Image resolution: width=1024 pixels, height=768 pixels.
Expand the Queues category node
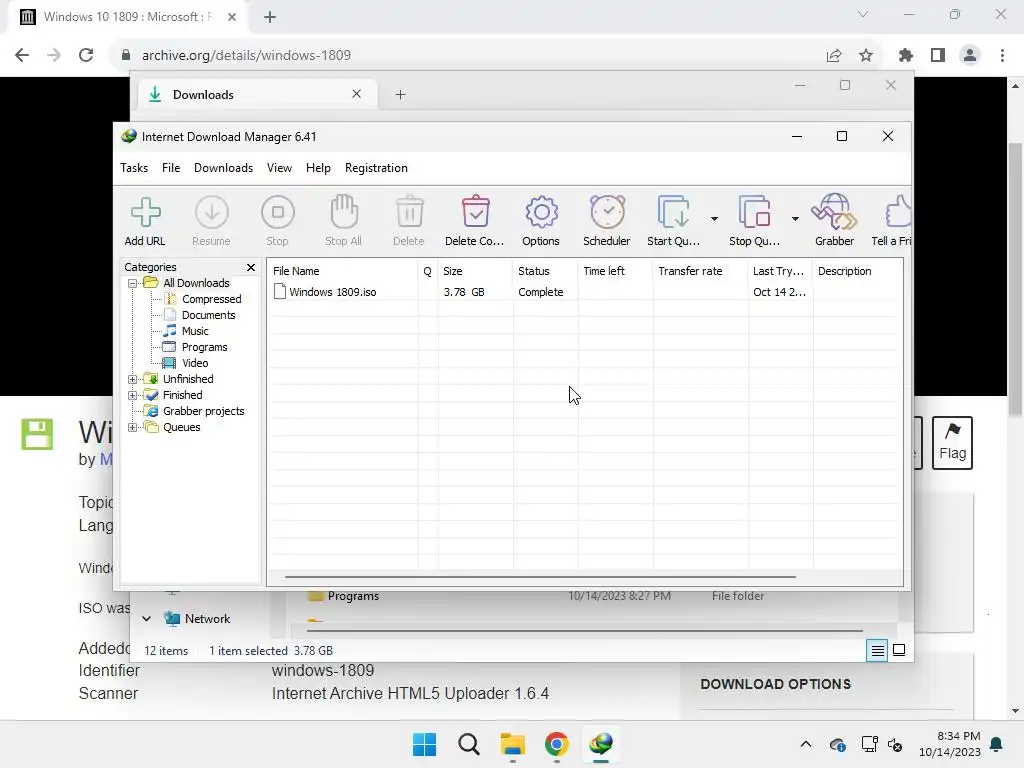click(x=133, y=428)
